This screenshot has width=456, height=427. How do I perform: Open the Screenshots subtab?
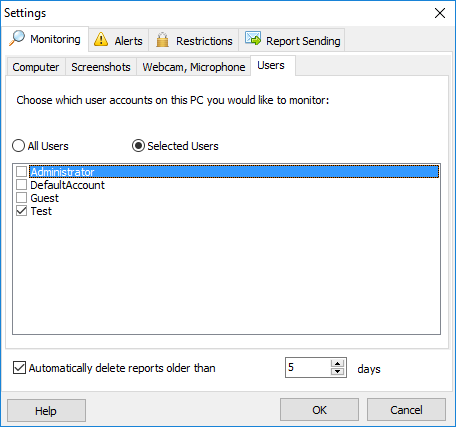pyautogui.click(x=101, y=67)
